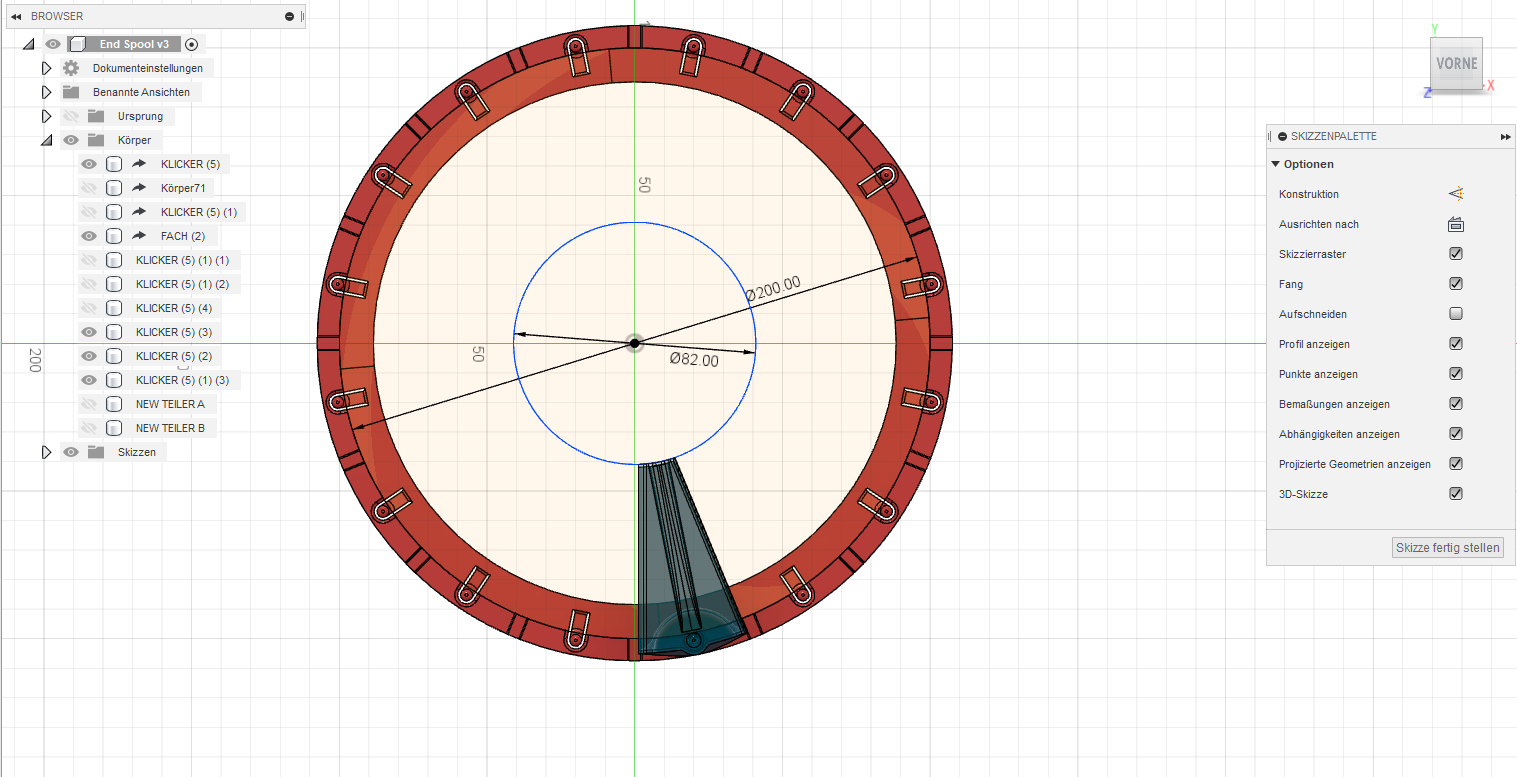Click the Browser panel minus icon
This screenshot has width=1517, height=777.
click(289, 16)
